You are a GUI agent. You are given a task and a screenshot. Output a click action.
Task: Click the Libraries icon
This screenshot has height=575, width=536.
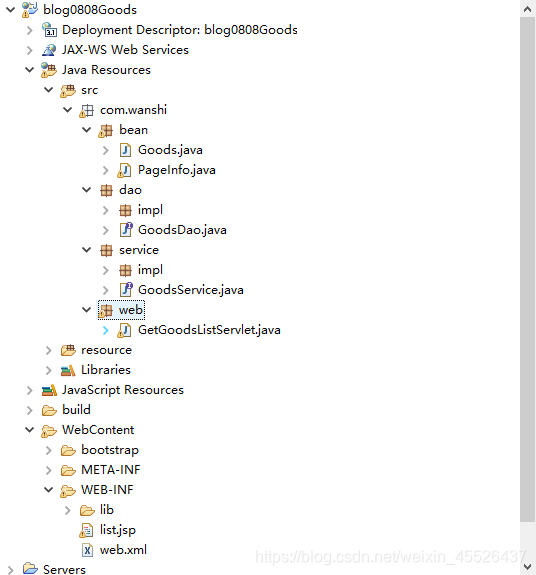coord(68,370)
